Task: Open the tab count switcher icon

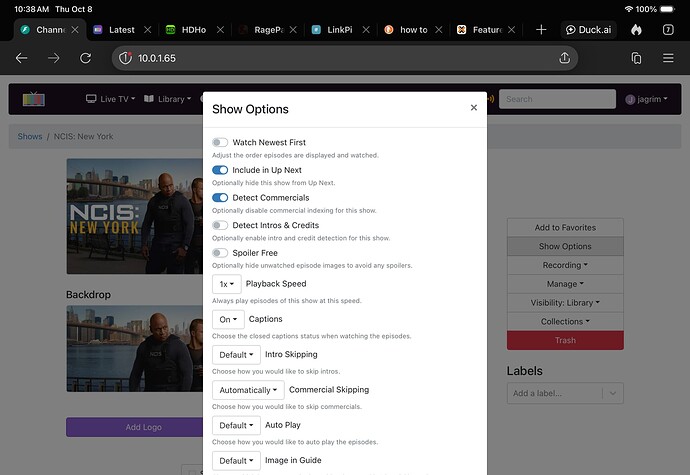Action: pos(668,29)
